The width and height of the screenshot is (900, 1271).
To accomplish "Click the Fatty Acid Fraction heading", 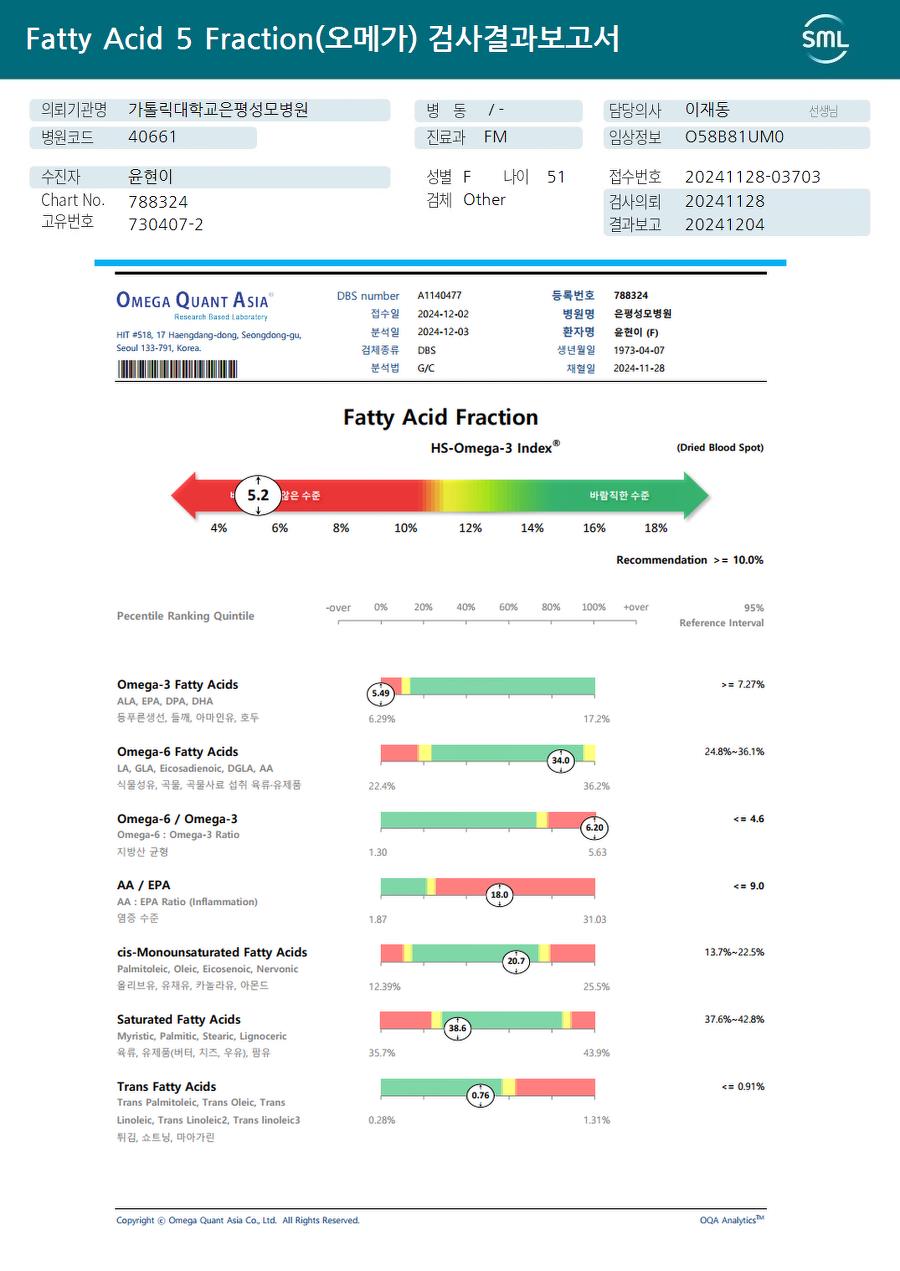I will (x=440, y=418).
